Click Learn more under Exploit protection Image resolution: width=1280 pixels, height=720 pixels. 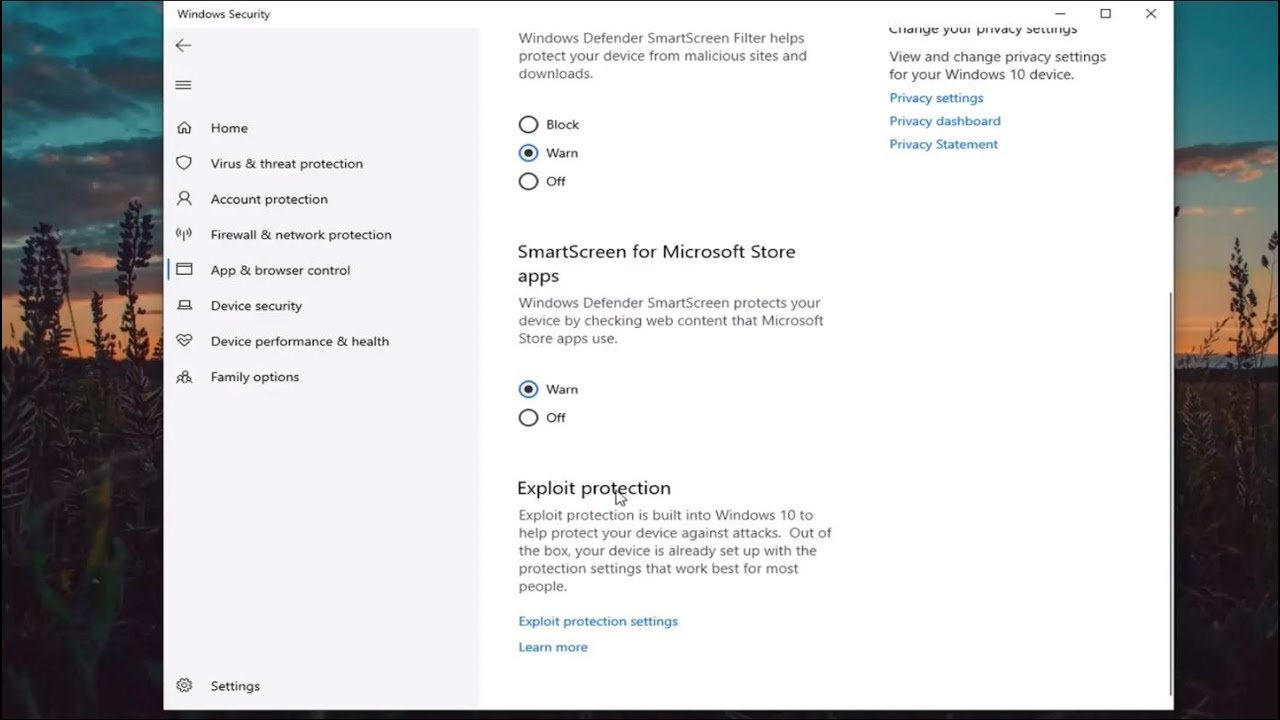[553, 647]
